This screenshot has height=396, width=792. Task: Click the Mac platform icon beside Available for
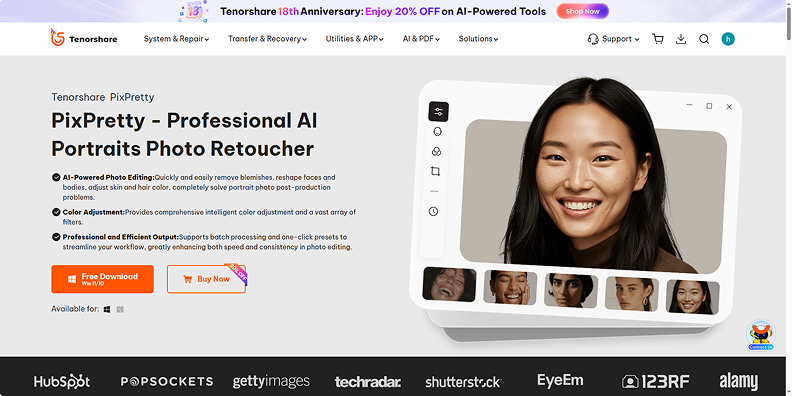pos(120,309)
